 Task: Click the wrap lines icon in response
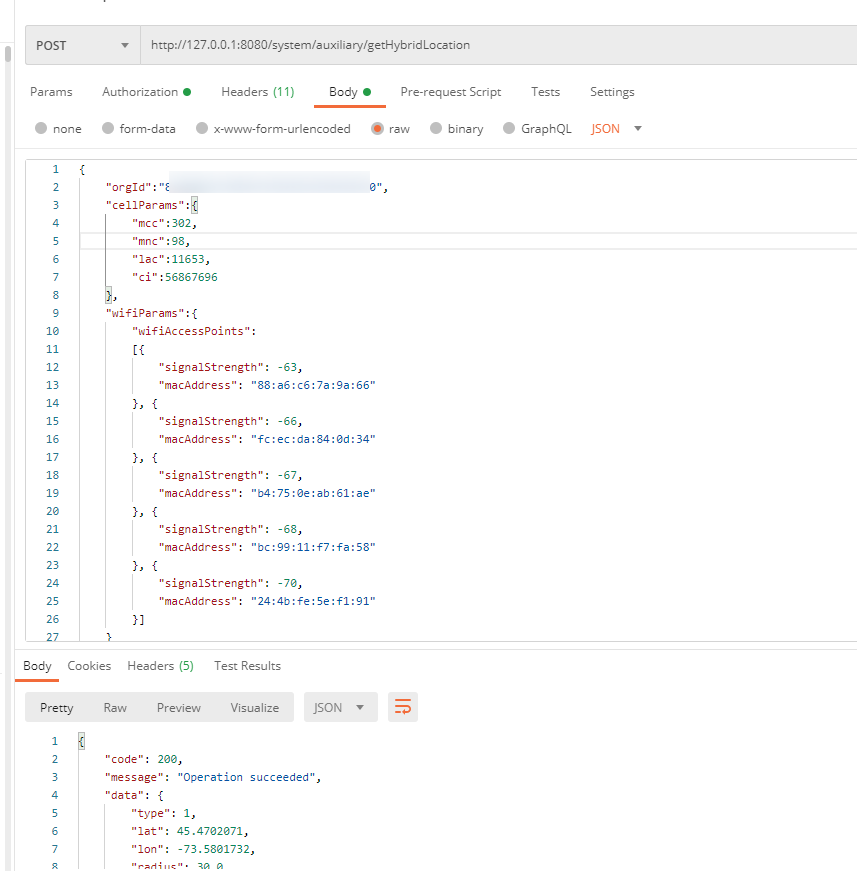pyautogui.click(x=403, y=707)
